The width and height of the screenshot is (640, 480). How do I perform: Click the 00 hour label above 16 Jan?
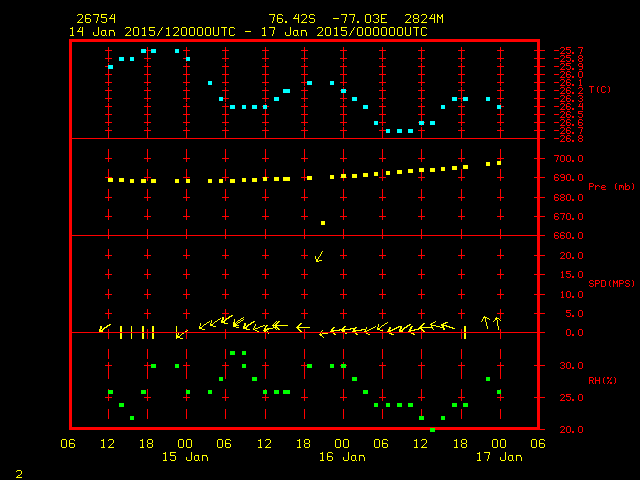click(x=342, y=443)
